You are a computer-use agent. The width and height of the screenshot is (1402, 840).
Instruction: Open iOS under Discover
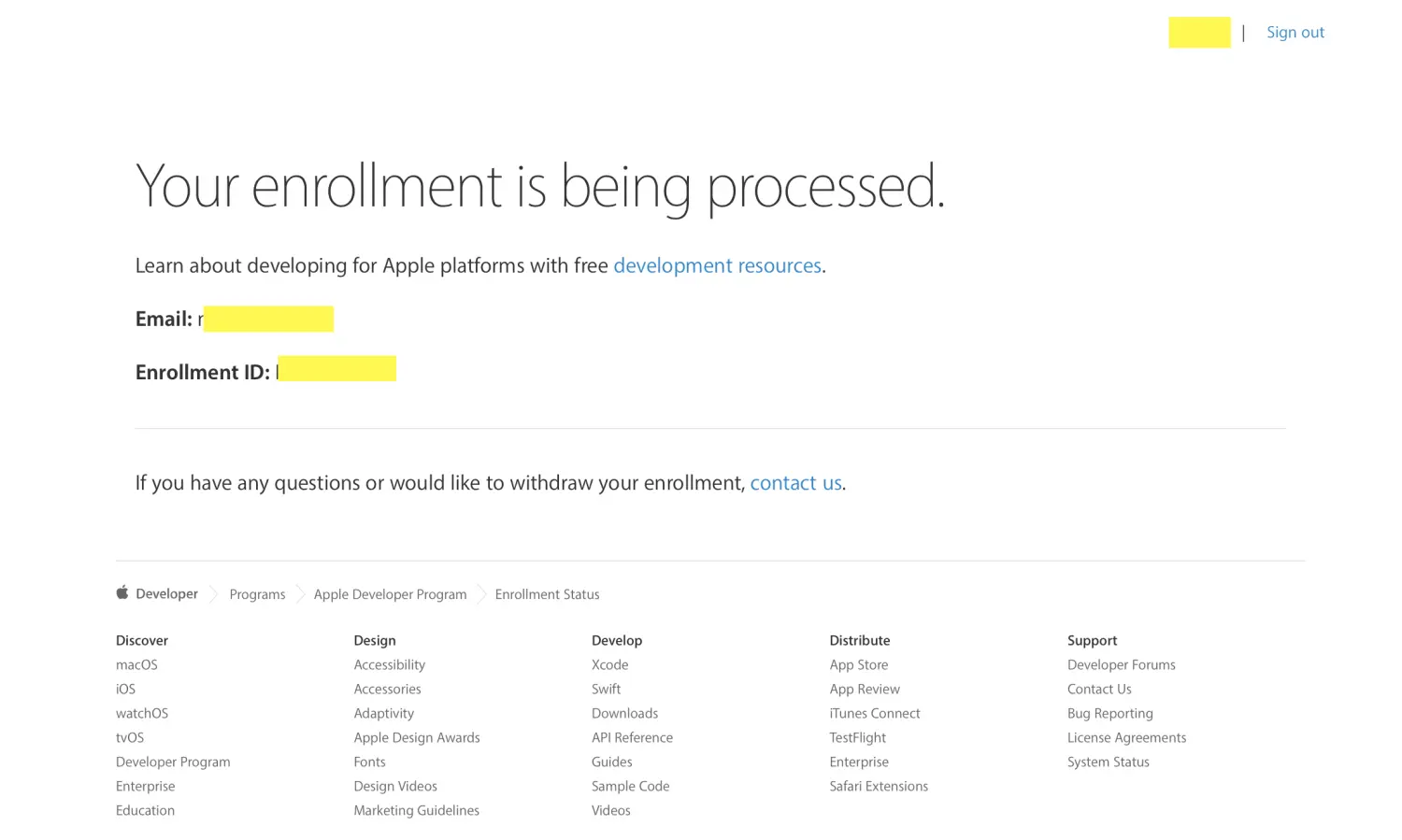click(125, 689)
